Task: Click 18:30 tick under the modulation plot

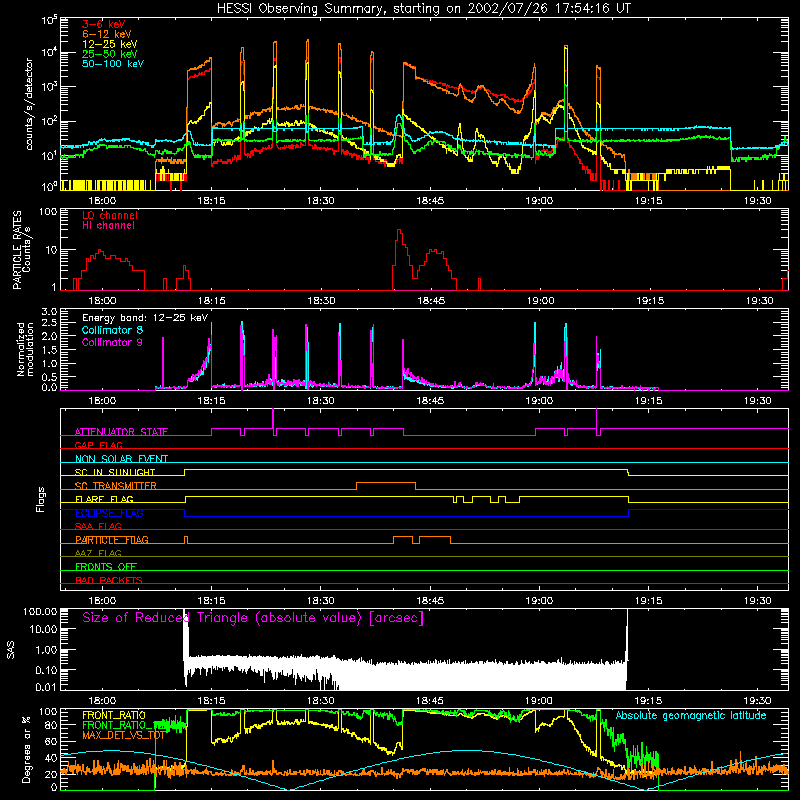Action: [320, 401]
